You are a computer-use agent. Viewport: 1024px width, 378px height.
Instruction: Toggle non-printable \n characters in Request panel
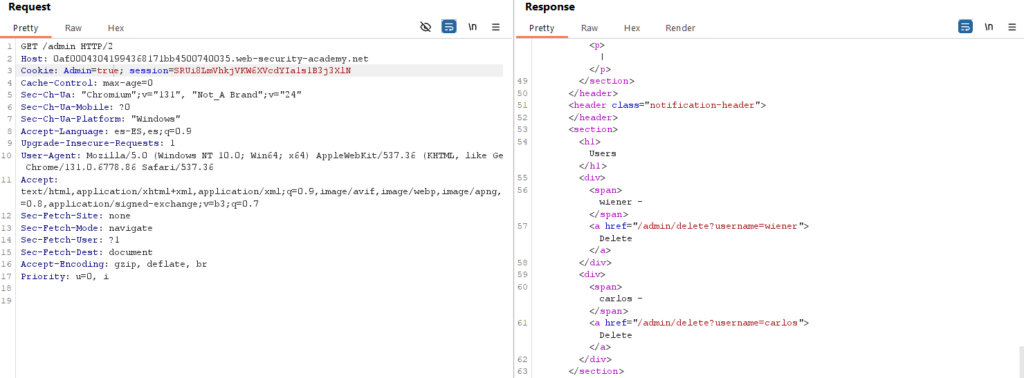point(473,27)
